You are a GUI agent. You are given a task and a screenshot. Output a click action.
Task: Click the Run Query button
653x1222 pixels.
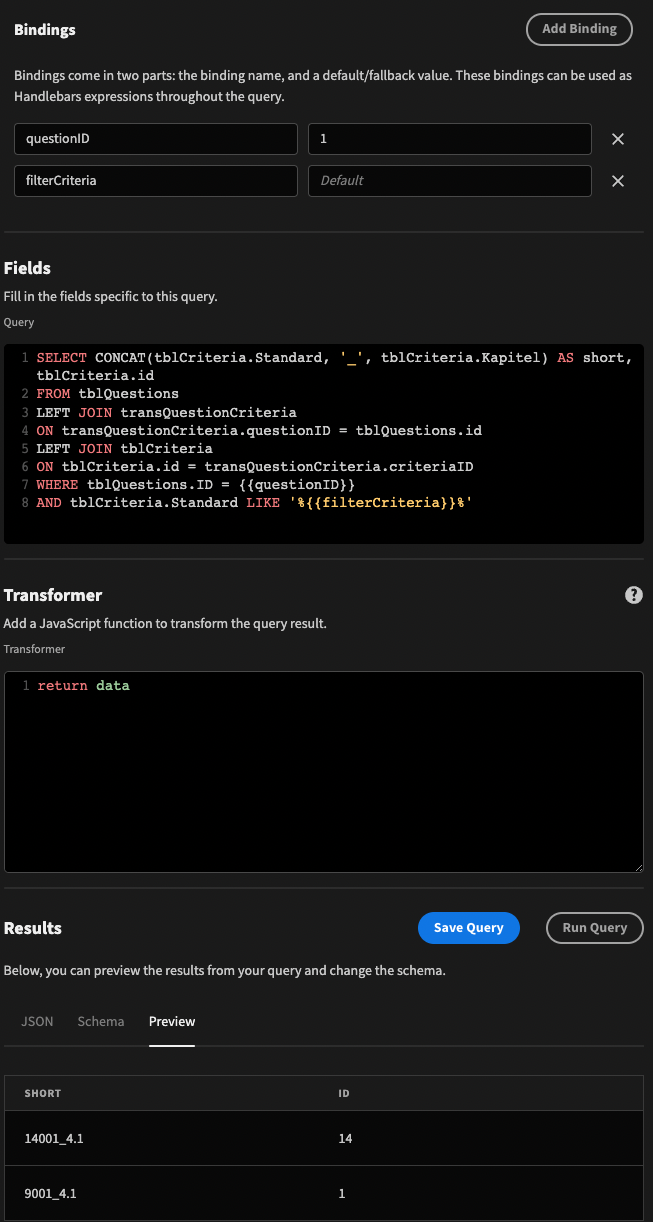(594, 927)
